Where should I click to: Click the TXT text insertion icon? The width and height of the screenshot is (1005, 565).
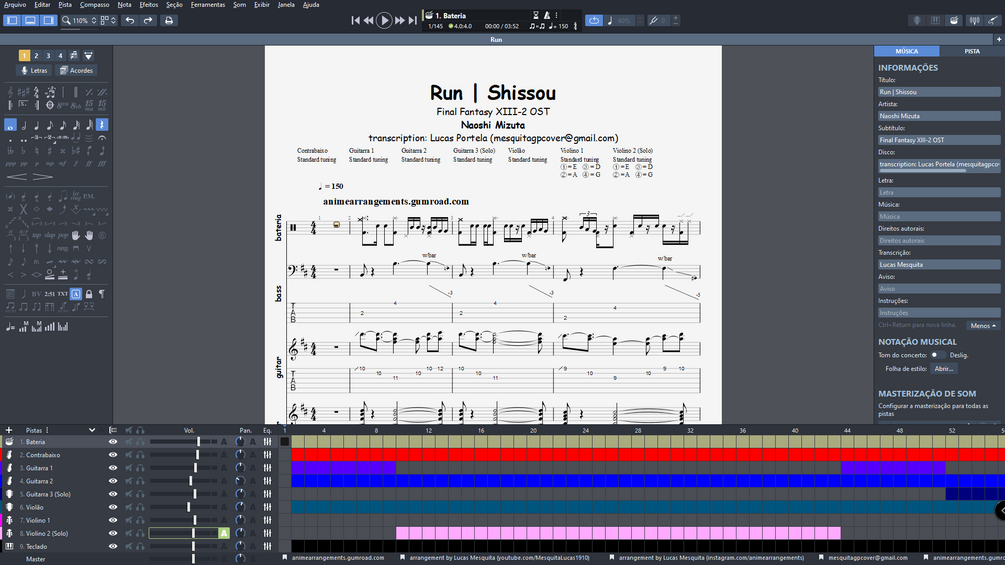[x=63, y=294]
